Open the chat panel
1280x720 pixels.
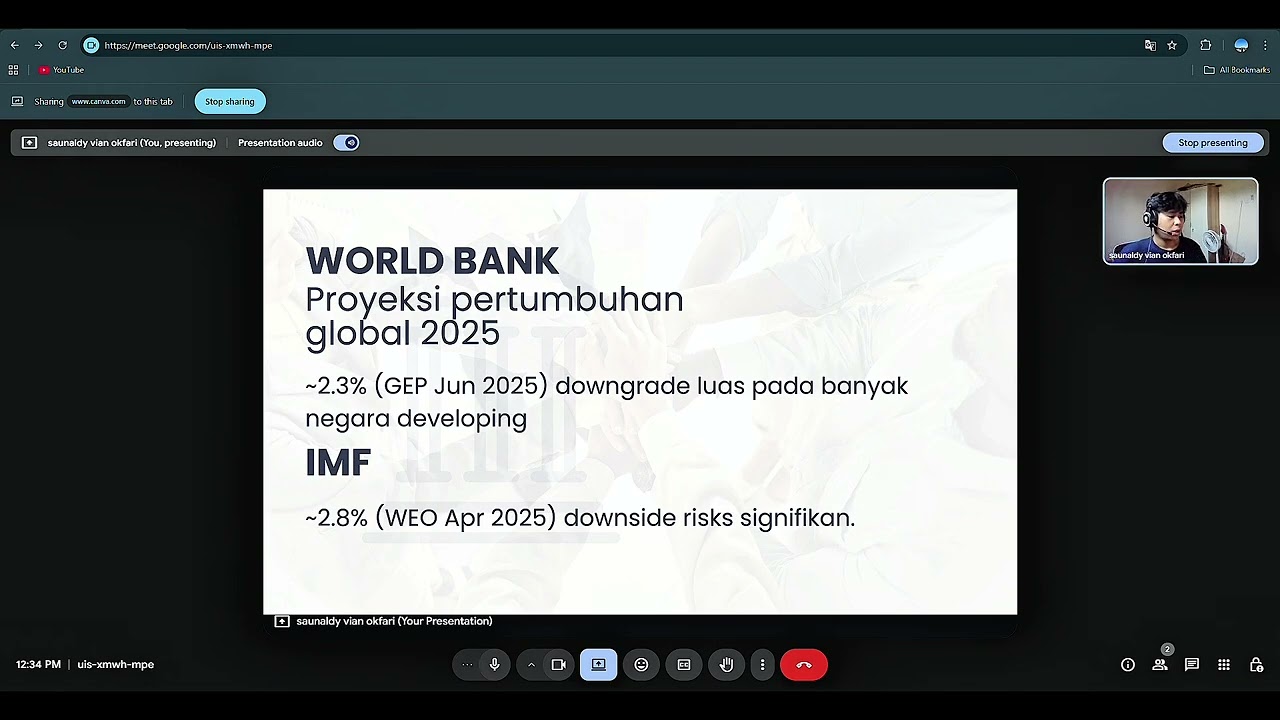tap(1192, 665)
